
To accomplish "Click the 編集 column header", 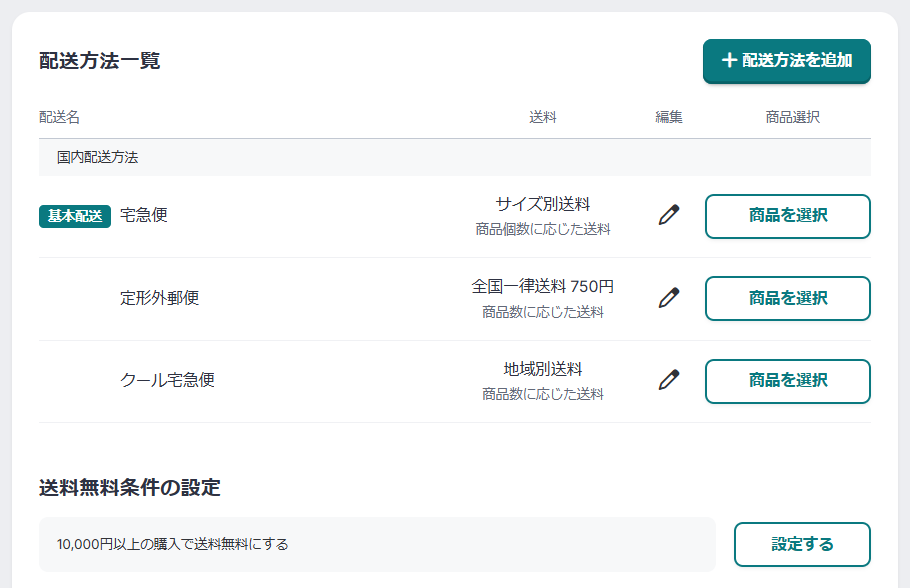I will coord(669,117).
